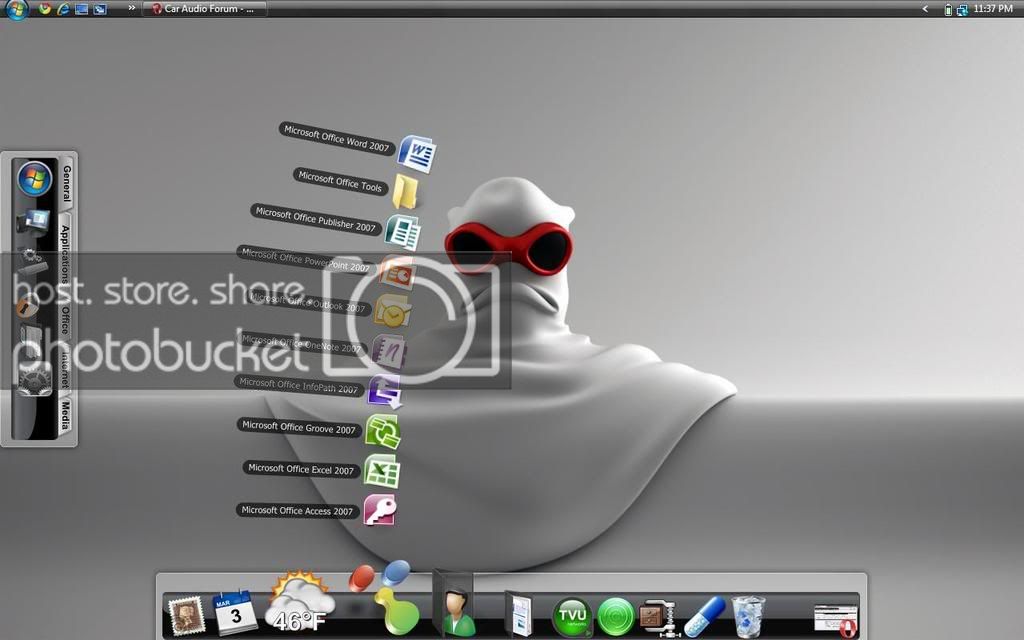Switch to Car Audio Forum taskbar window

(x=204, y=9)
